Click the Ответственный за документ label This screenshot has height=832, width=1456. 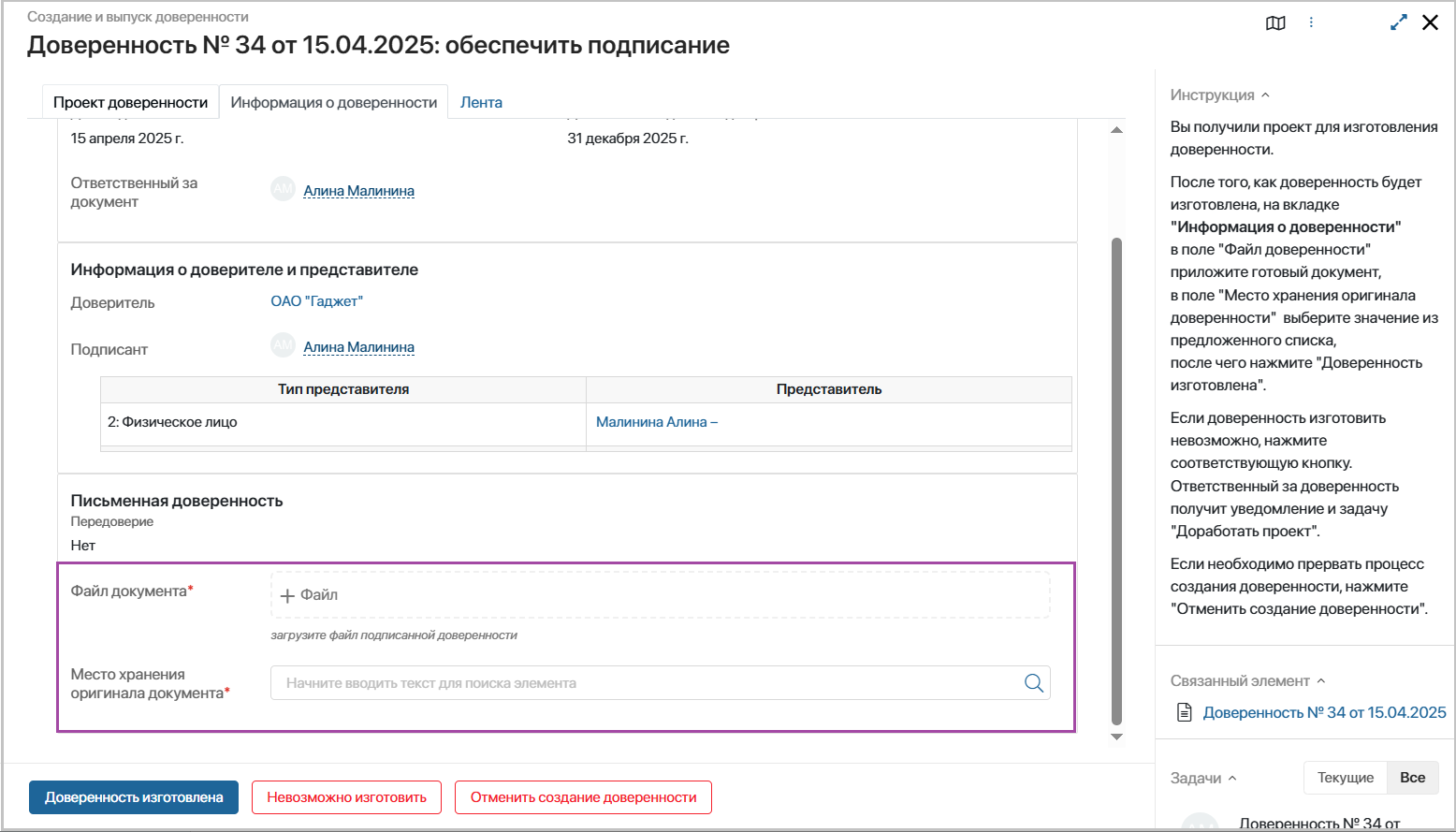tap(135, 193)
